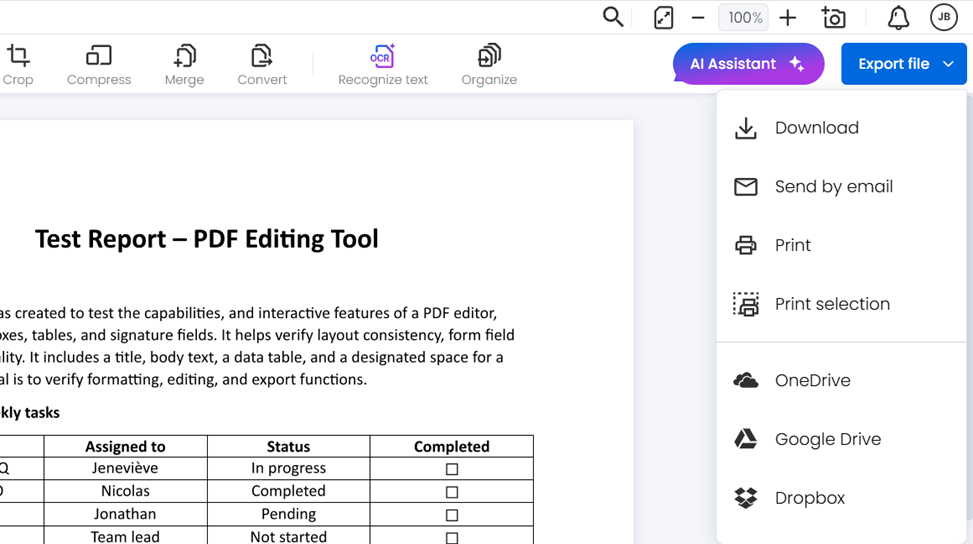Image resolution: width=973 pixels, height=544 pixels.
Task: Click the "Jonathan" table cell
Action: pos(125,514)
